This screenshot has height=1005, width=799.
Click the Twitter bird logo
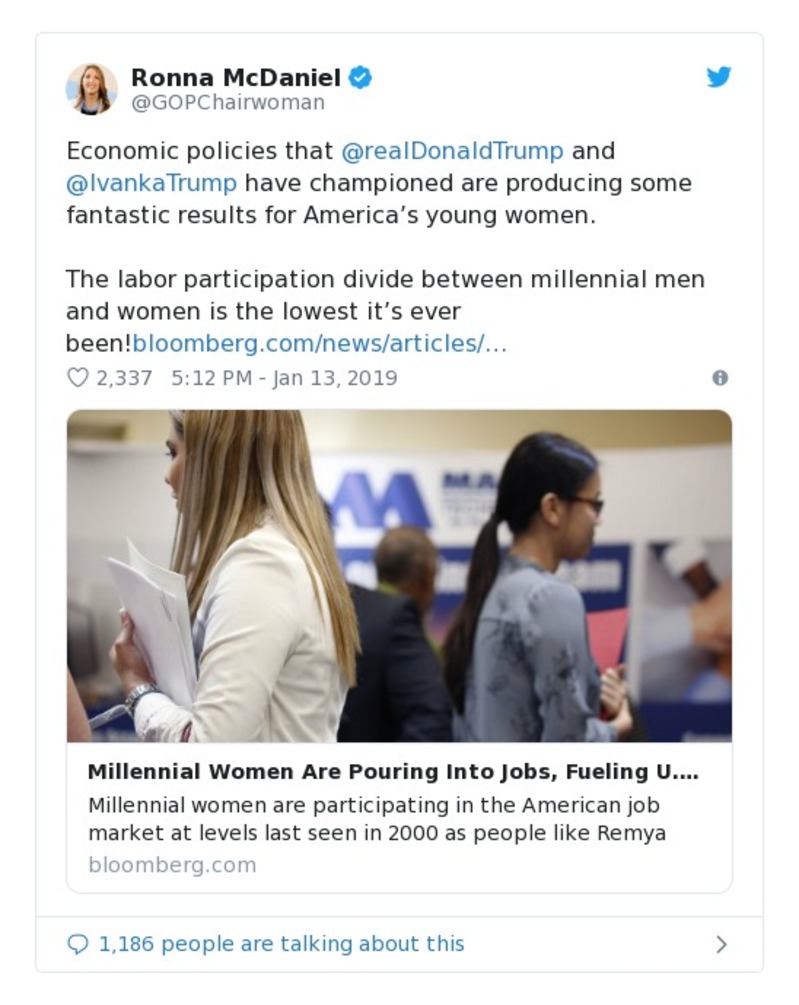718,77
